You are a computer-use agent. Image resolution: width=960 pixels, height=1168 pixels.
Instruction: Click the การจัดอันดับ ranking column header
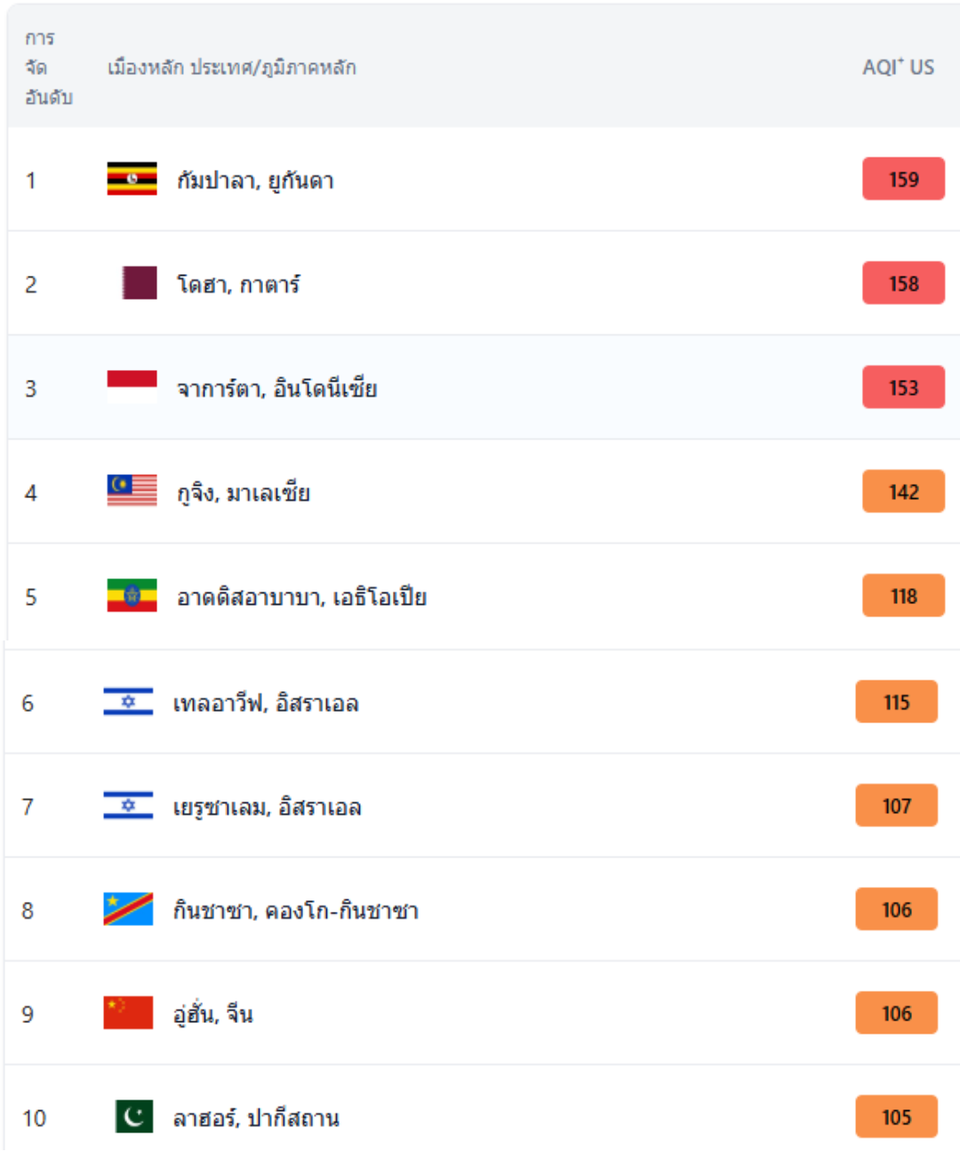click(x=48, y=67)
